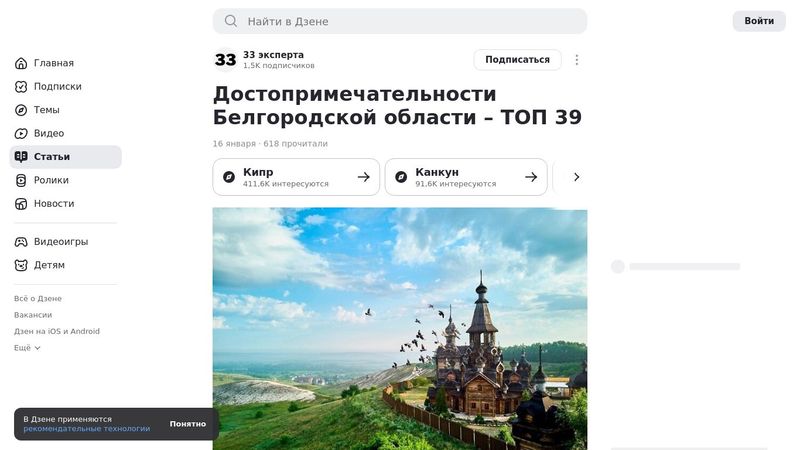Open the Видео play icon
This screenshot has width=800, height=450.
(21, 134)
